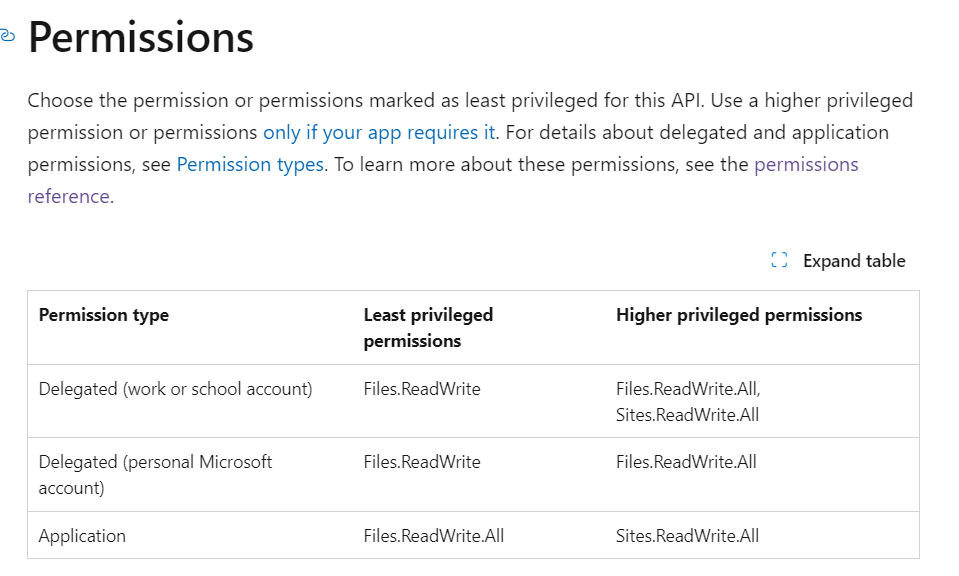Click the anchor link icon beside Permissions heading
This screenshot has width=959, height=576.
click(7, 36)
